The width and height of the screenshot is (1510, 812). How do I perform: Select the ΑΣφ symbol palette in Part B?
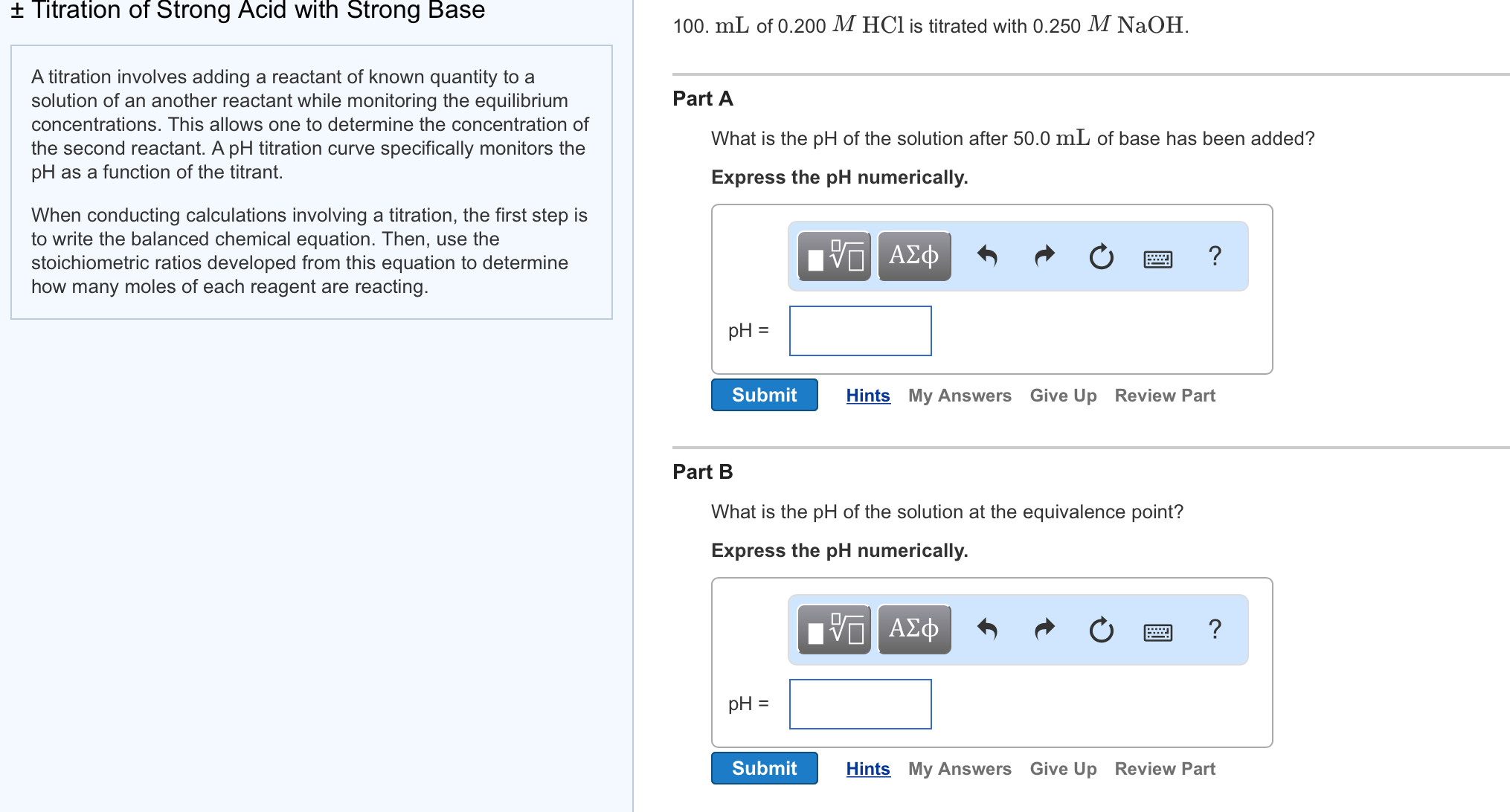(913, 629)
